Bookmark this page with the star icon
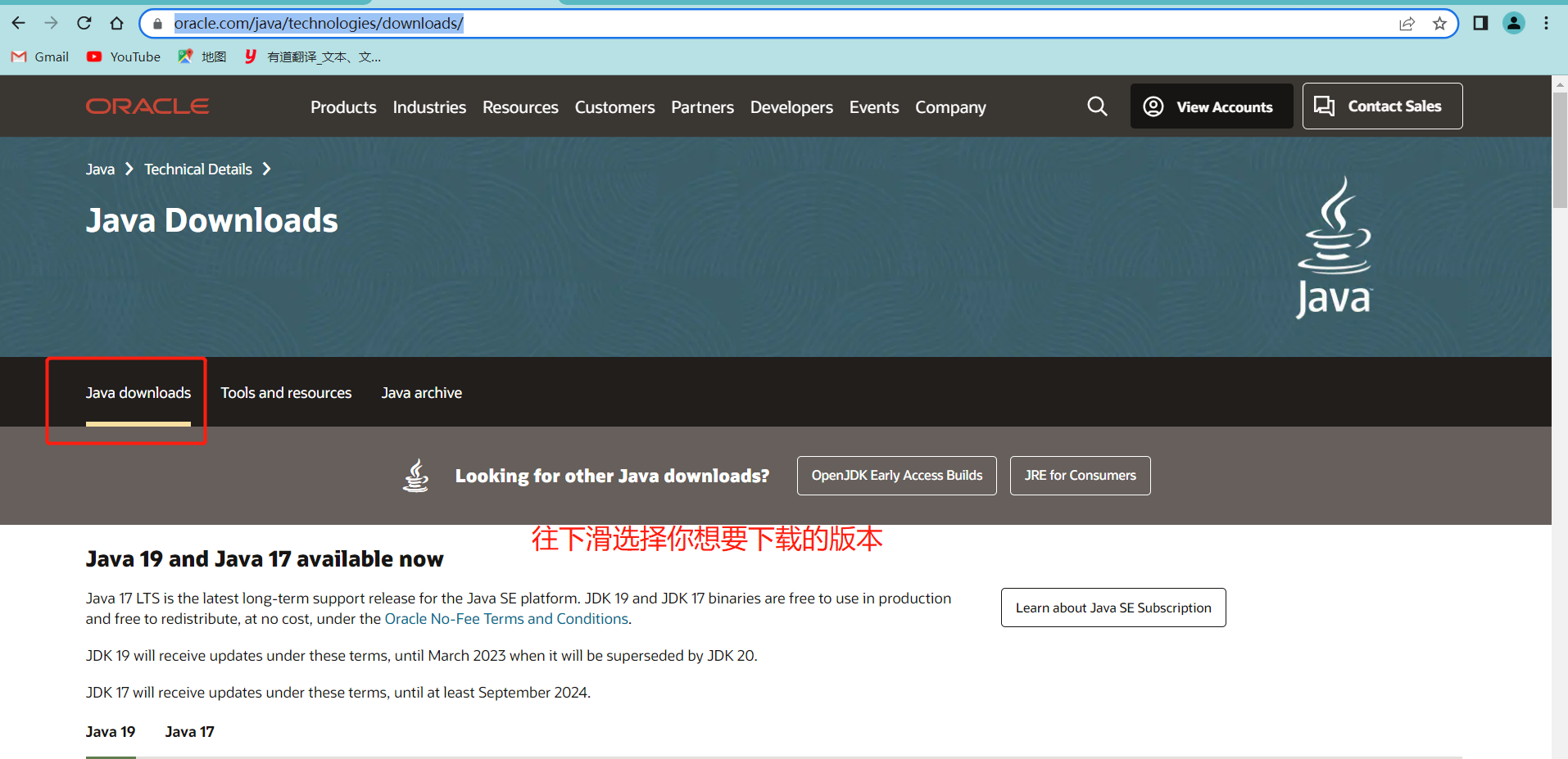This screenshot has width=1568, height=759. 1439,24
